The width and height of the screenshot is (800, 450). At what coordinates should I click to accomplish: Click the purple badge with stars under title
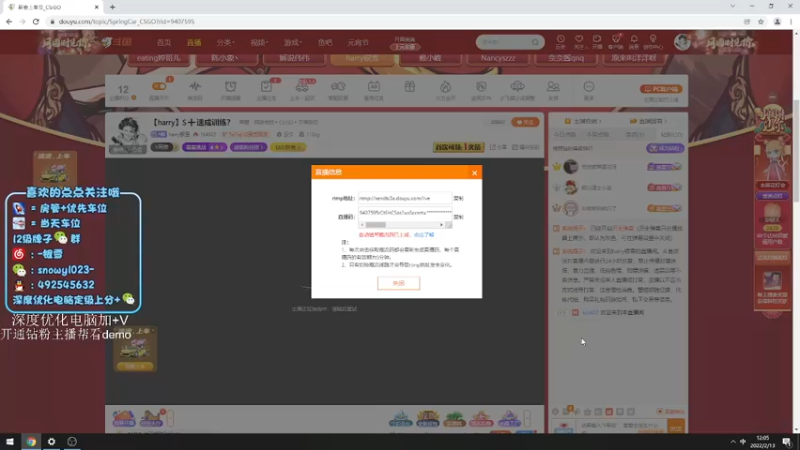coord(204,147)
